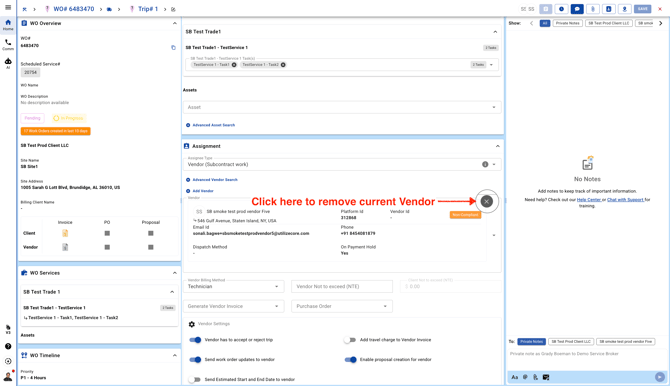Toggle Enable proposal creation for vendor

coord(350,359)
